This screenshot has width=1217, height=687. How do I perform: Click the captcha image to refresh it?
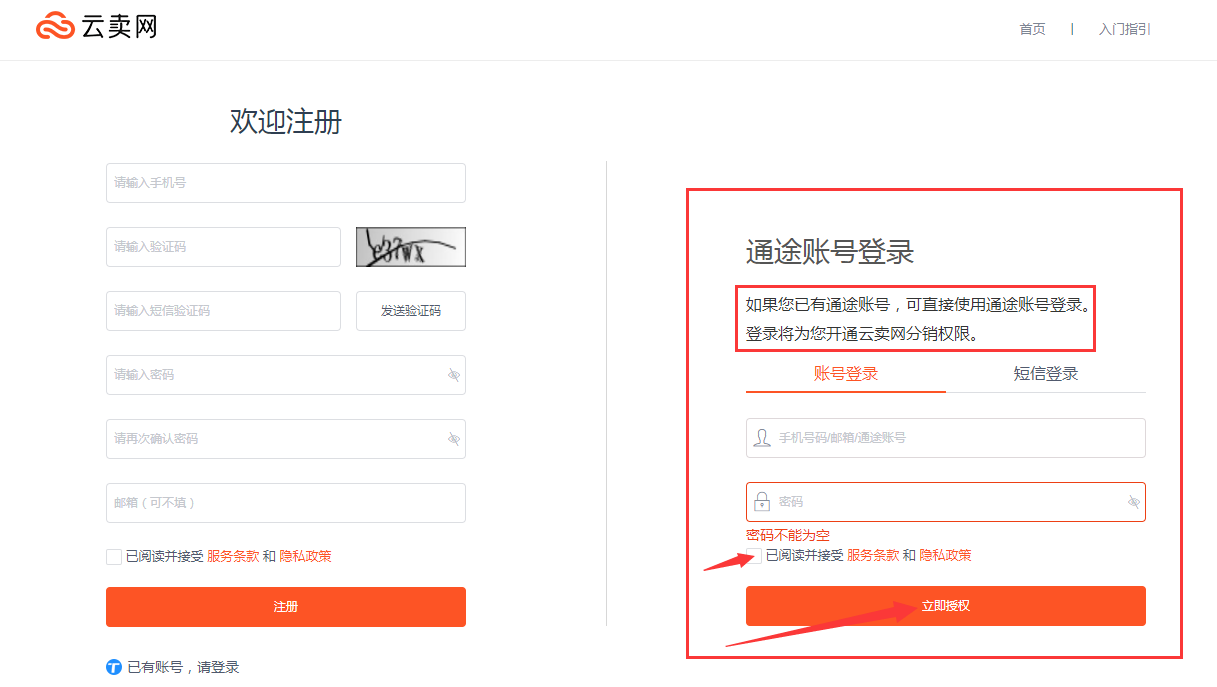coord(412,246)
